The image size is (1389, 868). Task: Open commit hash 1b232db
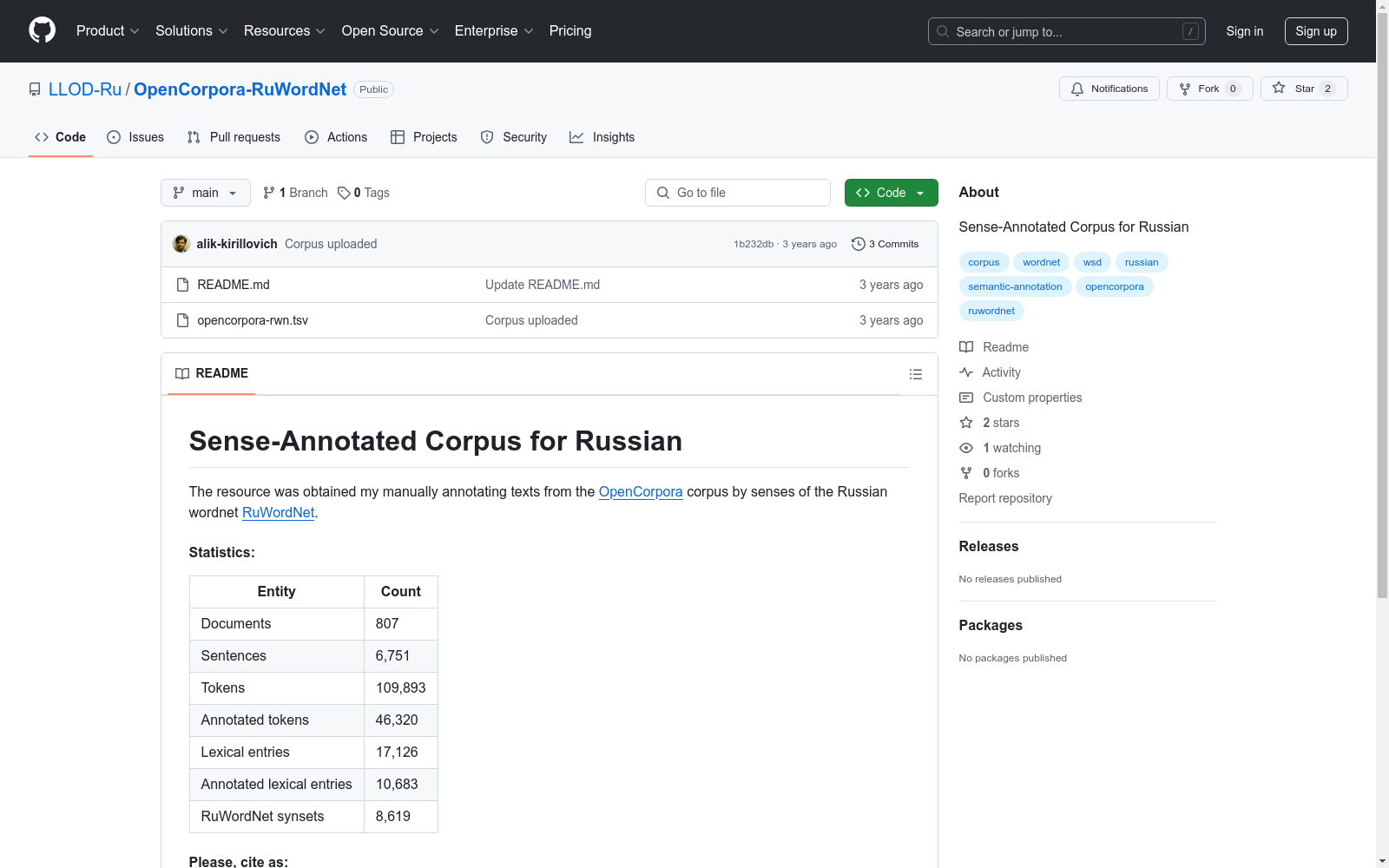pos(754,244)
